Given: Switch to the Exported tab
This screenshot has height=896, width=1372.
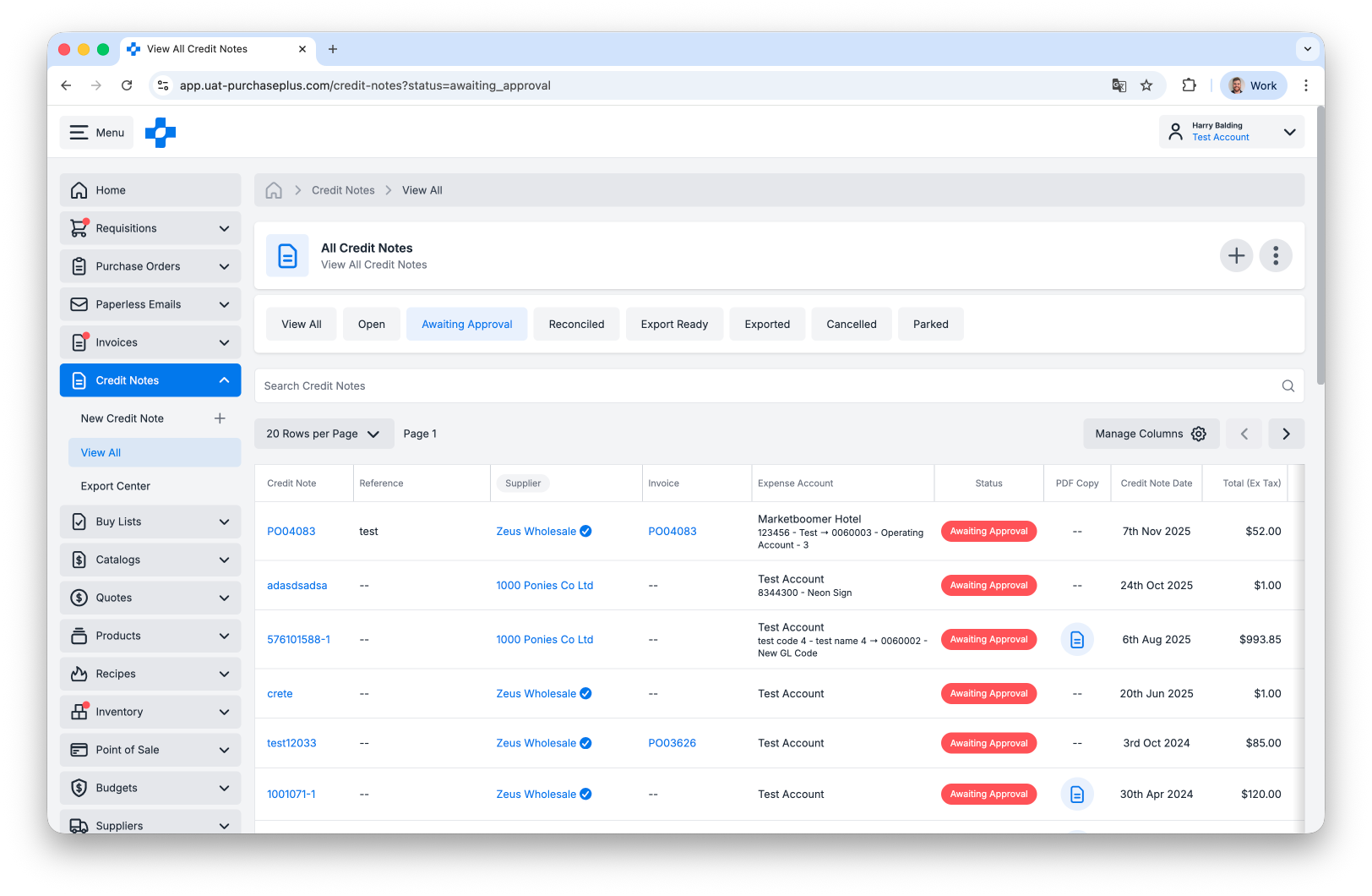Looking at the screenshot, I should tap(766, 324).
